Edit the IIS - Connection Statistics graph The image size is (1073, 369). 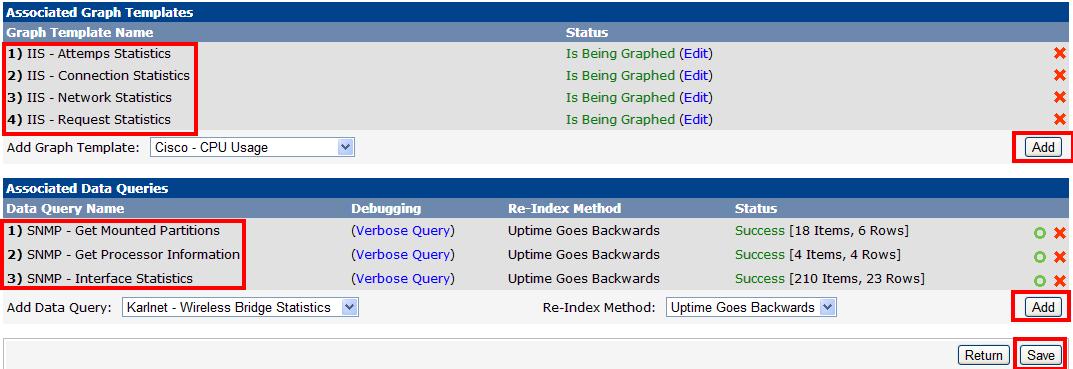tap(695, 75)
